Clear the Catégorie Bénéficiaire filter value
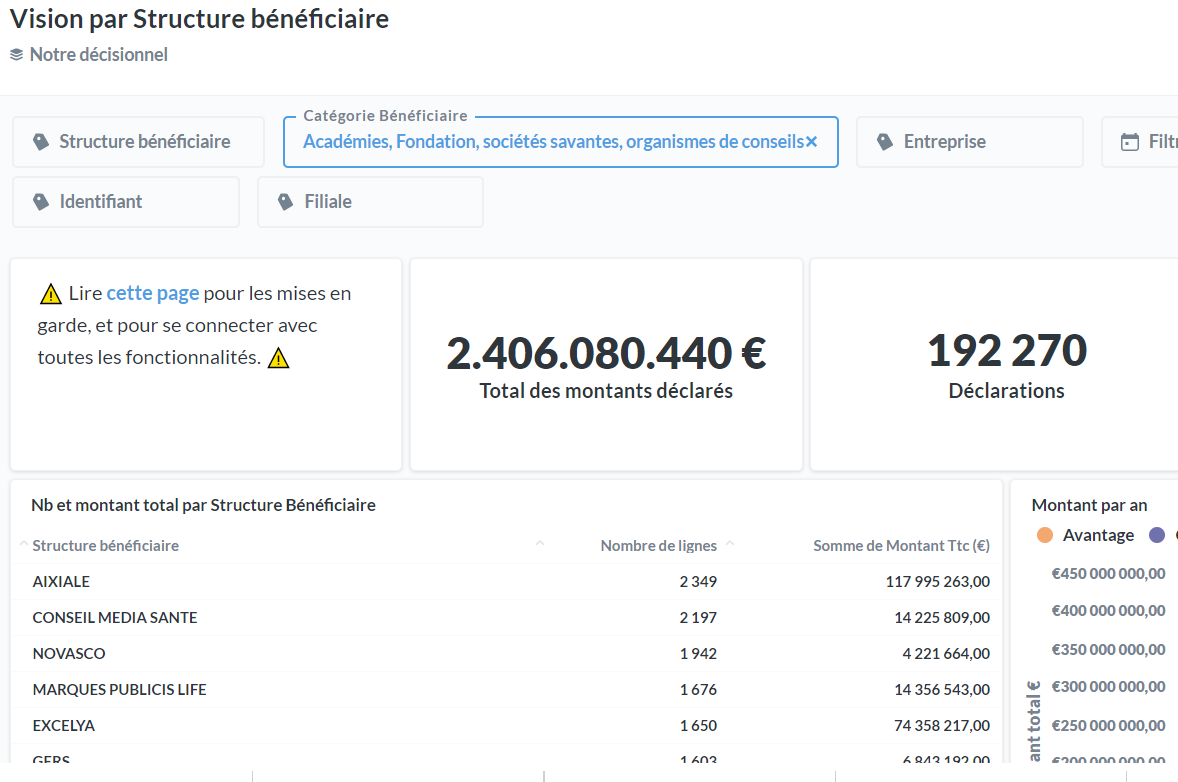 pos(812,142)
